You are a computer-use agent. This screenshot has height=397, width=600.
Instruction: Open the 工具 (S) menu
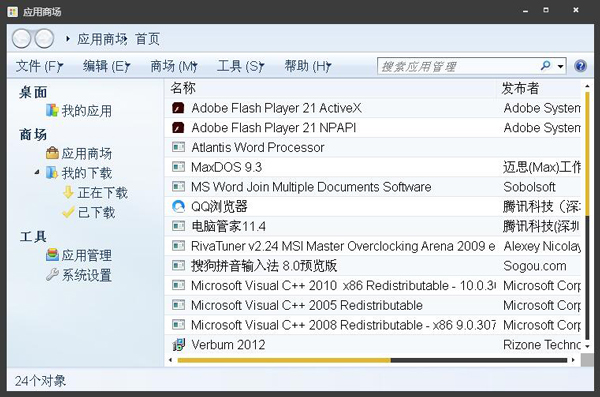(241, 66)
